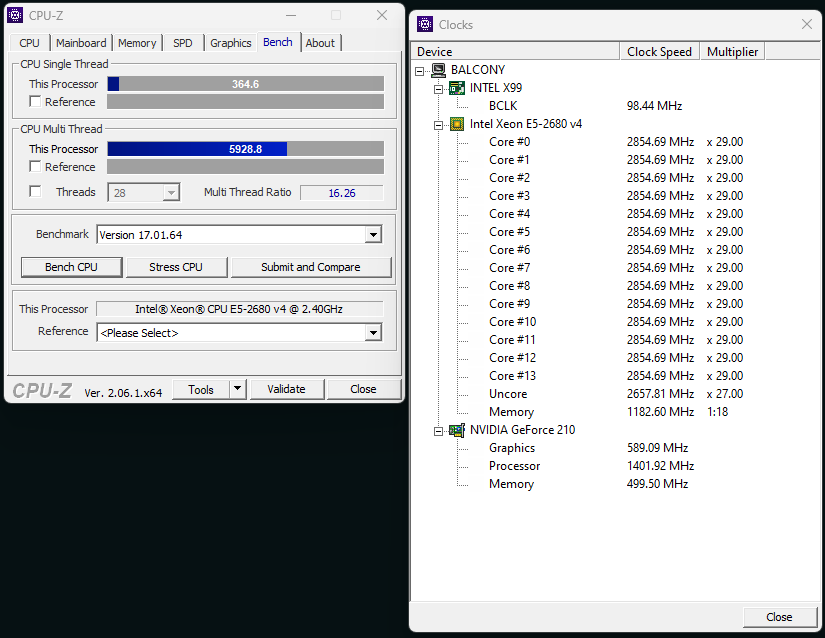The height and width of the screenshot is (638, 825).
Task: Click the Clock Speed column header
Action: (659, 51)
